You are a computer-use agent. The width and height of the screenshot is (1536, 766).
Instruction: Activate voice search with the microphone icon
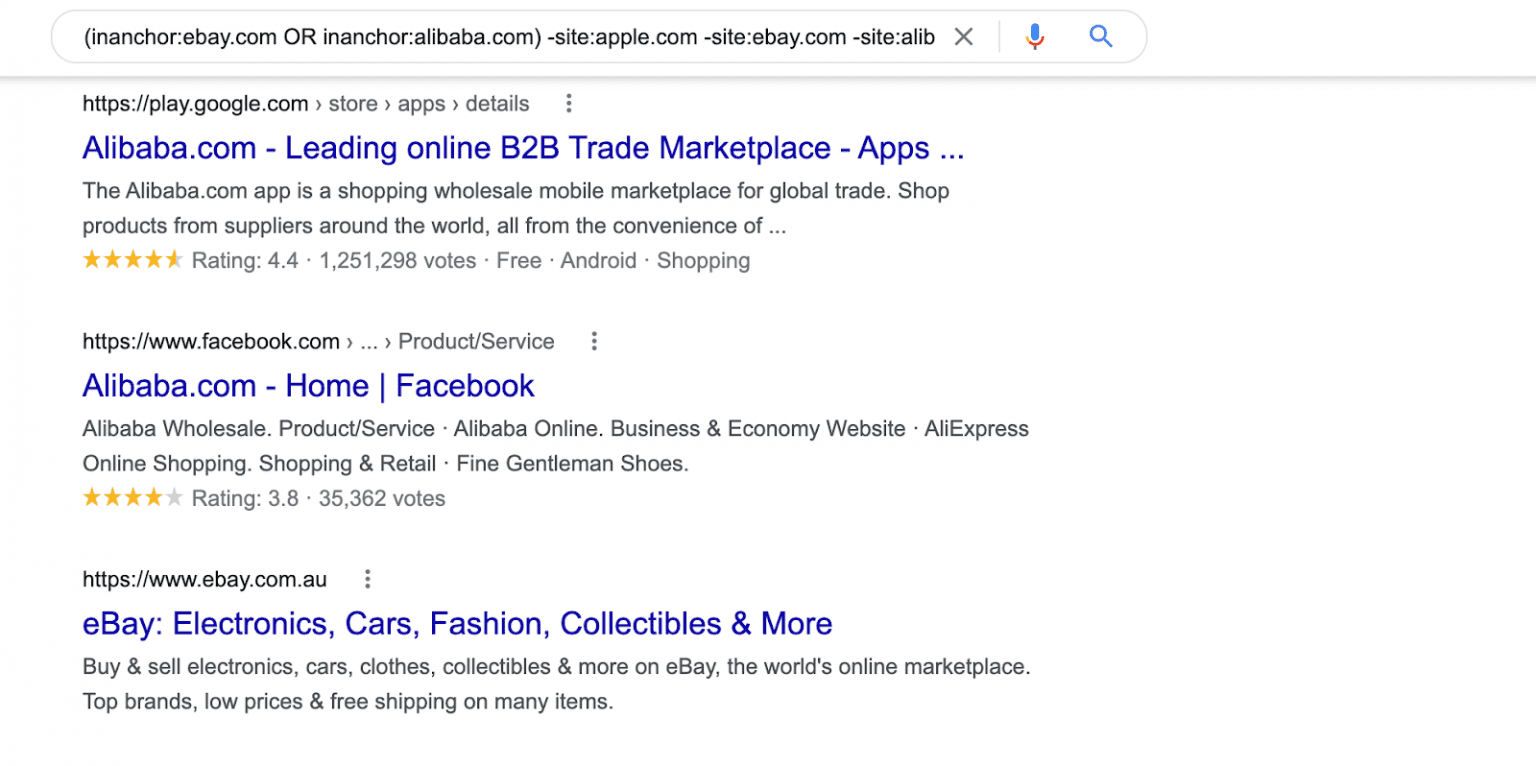pyautogui.click(x=1035, y=36)
